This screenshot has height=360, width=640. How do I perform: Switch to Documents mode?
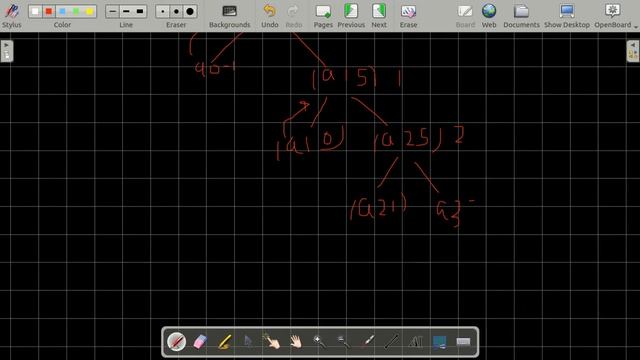point(521,16)
